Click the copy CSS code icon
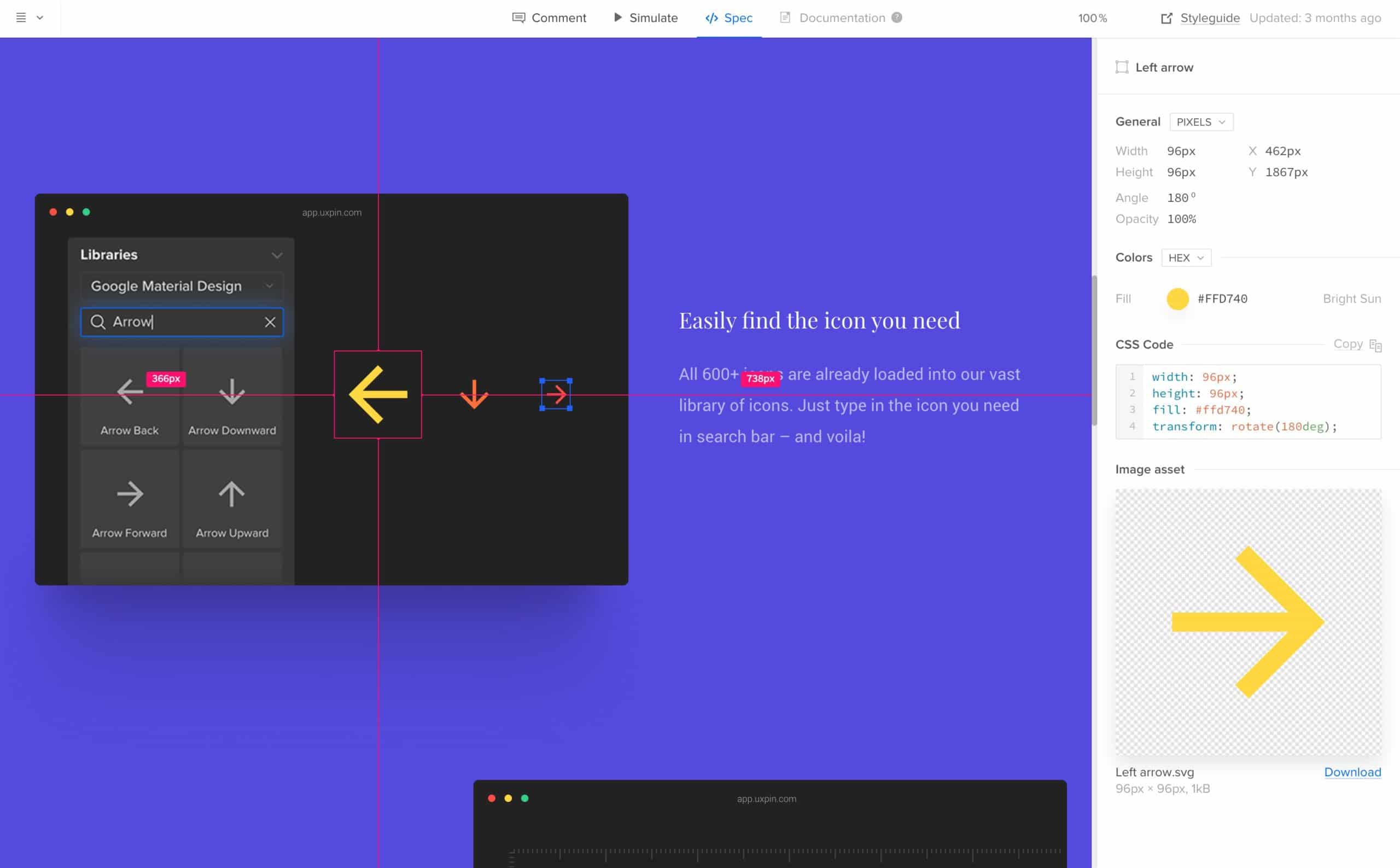This screenshot has height=868, width=1400. (1375, 345)
